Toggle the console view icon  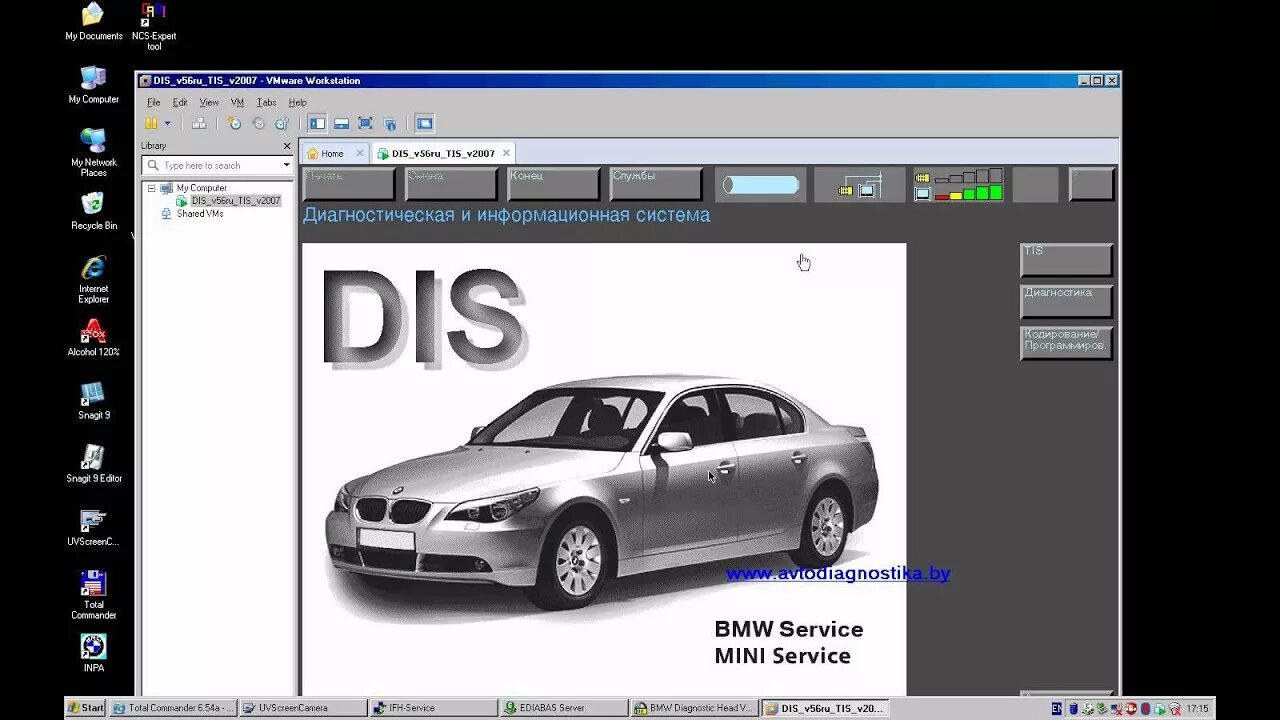coord(425,123)
